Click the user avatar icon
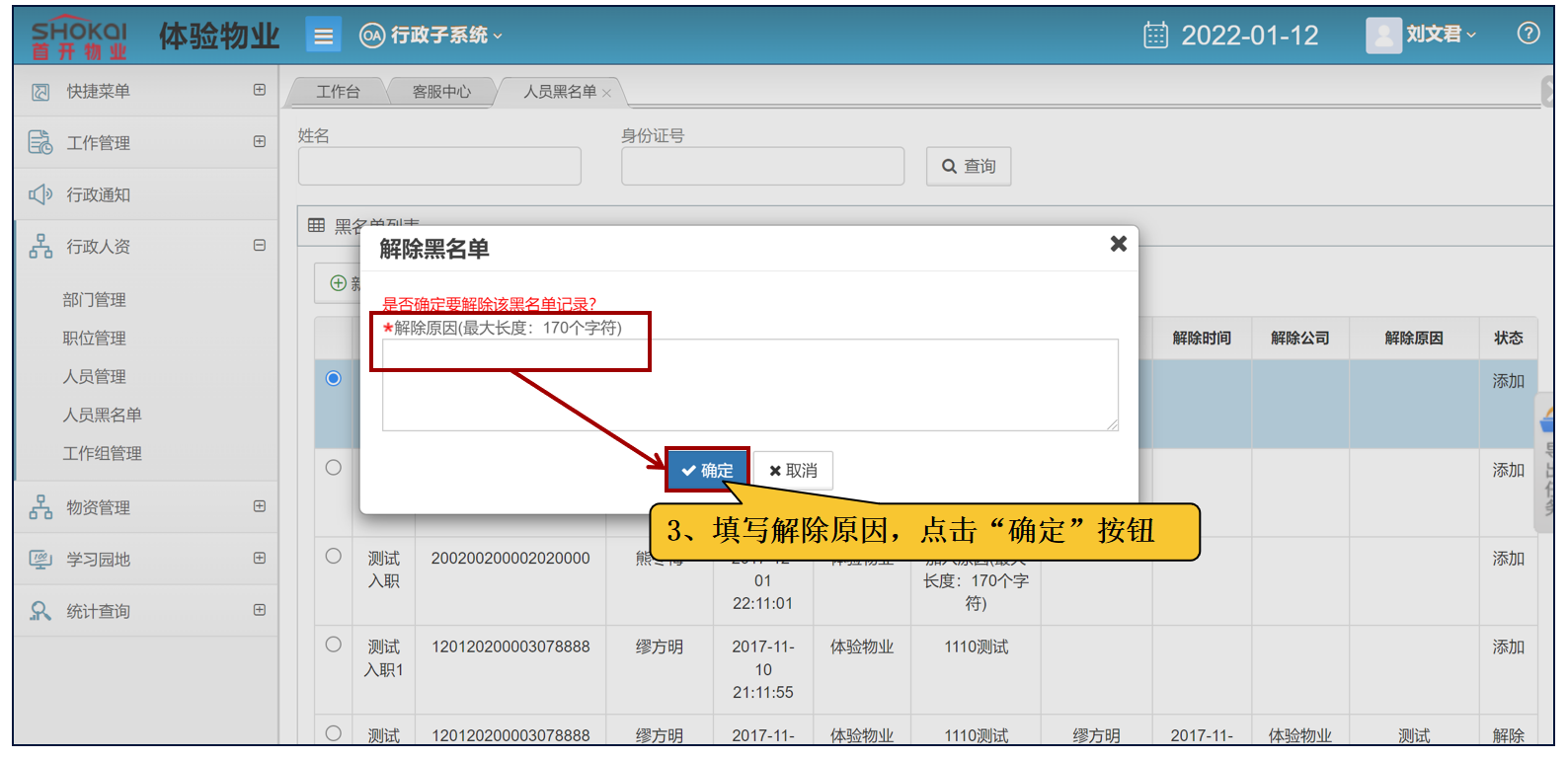 [1383, 36]
